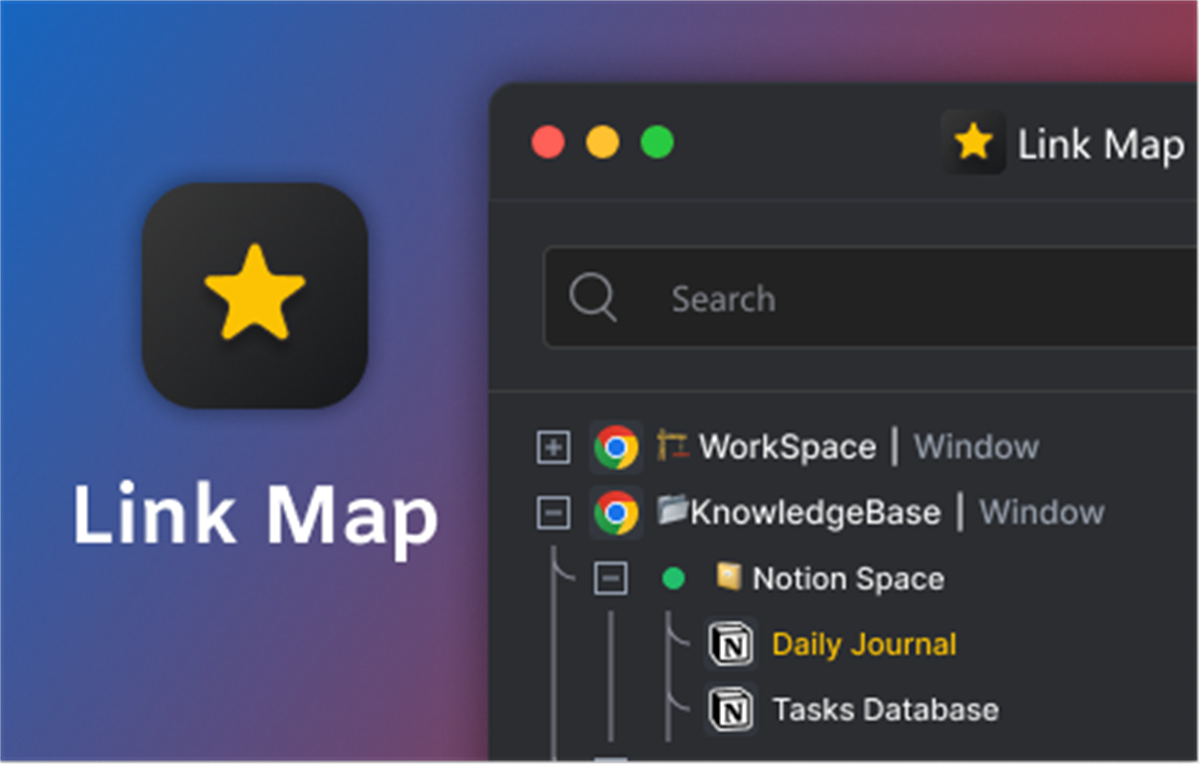Screen dimensions: 1200x764
Task: Maximize the window with green button
Action: coord(657,142)
